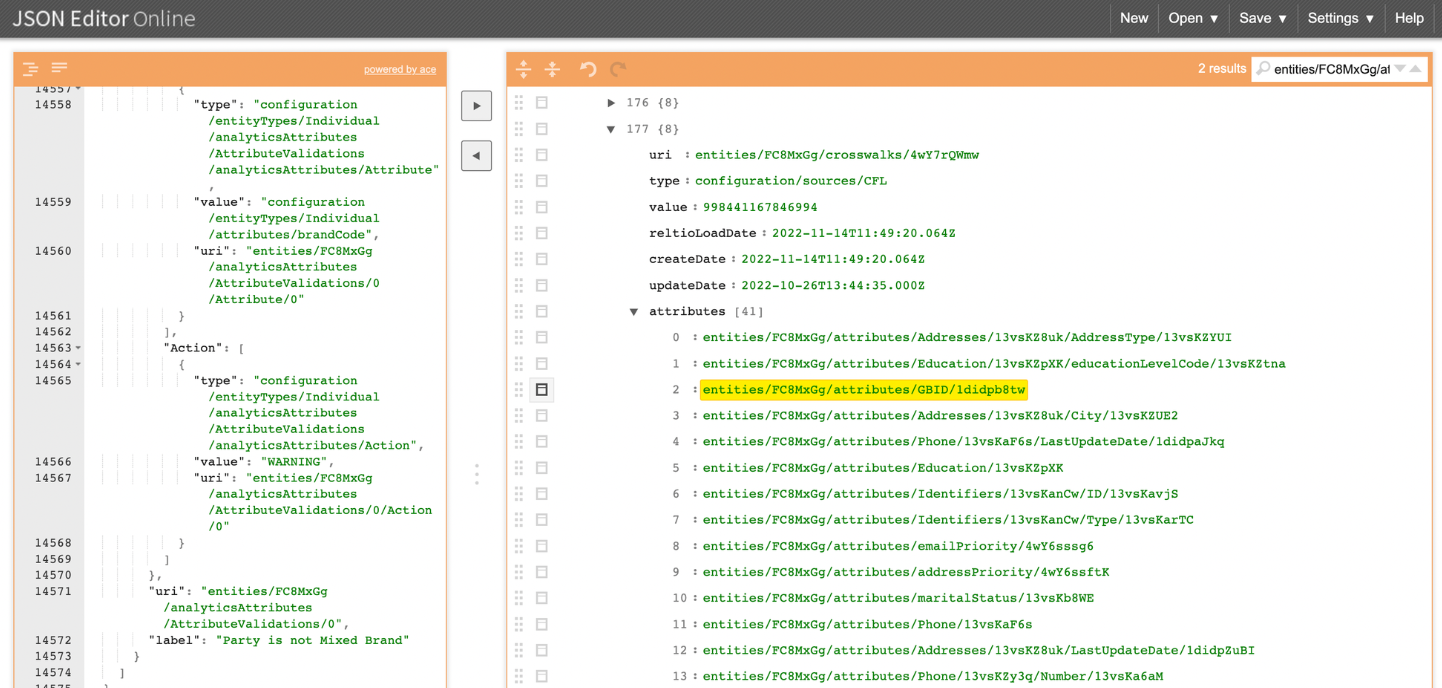Click the highlighted GBID/1didpb8tw value
This screenshot has width=1442, height=688.
(864, 389)
